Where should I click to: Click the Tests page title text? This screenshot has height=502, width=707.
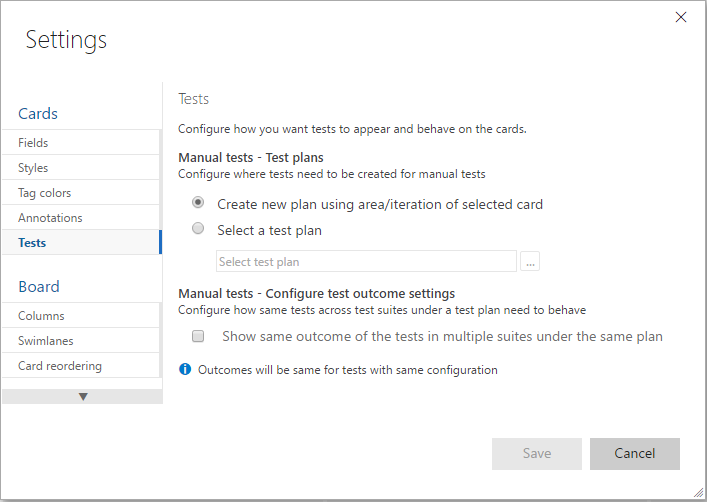click(193, 99)
